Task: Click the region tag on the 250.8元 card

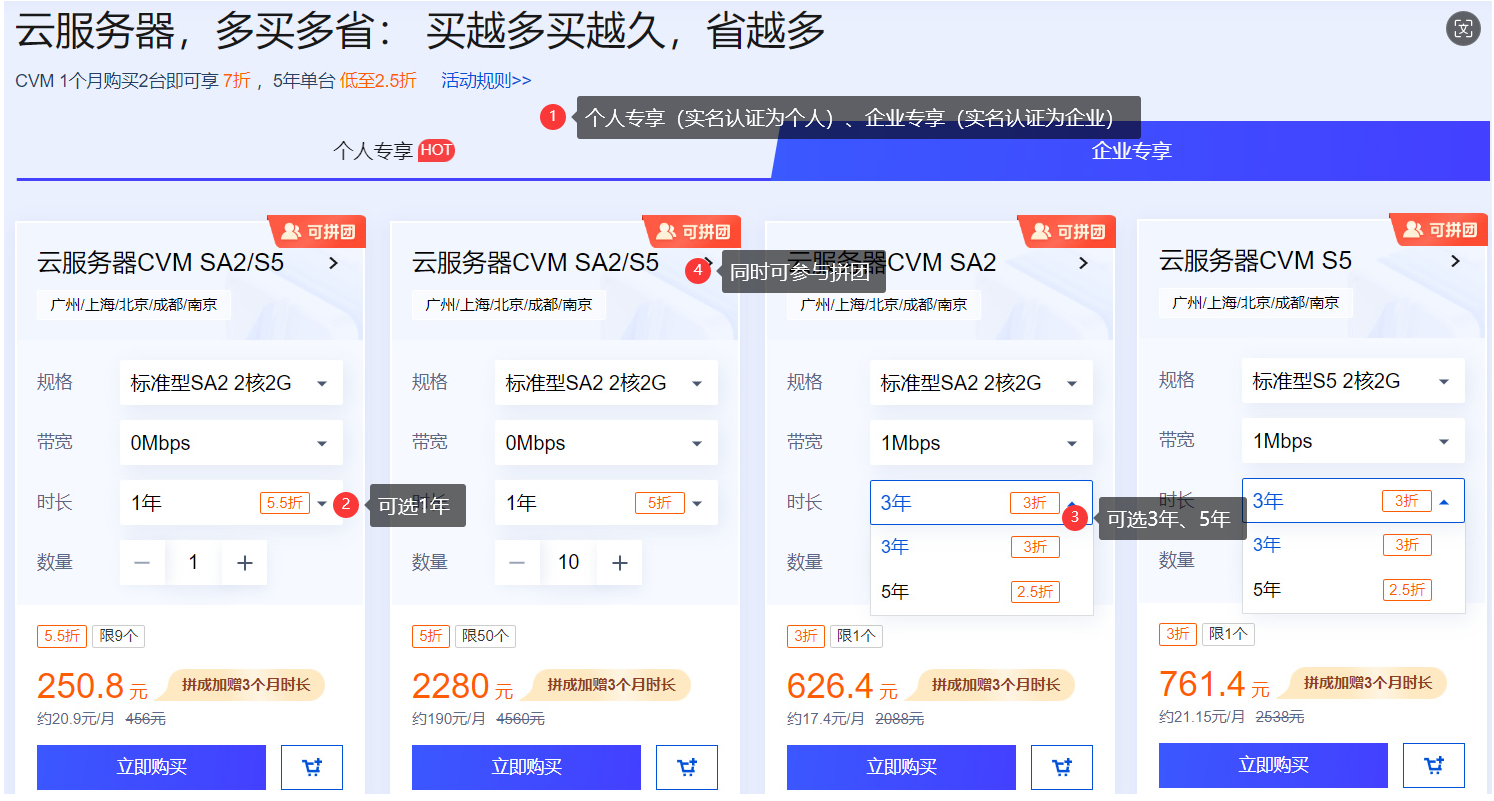Action: [134, 304]
